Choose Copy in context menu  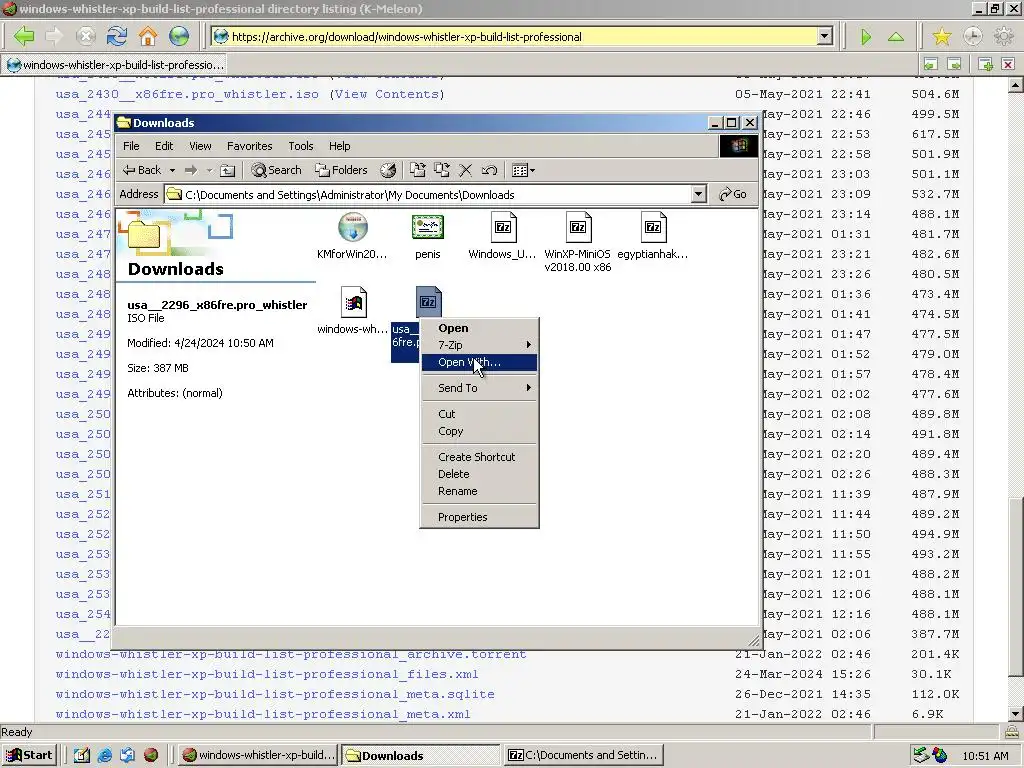point(479,431)
